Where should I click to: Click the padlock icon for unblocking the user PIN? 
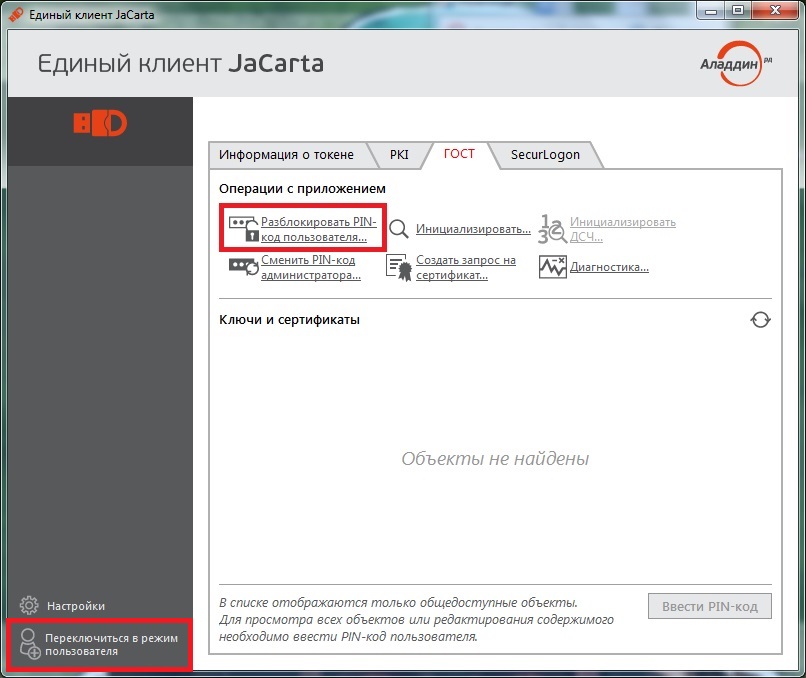tap(244, 229)
